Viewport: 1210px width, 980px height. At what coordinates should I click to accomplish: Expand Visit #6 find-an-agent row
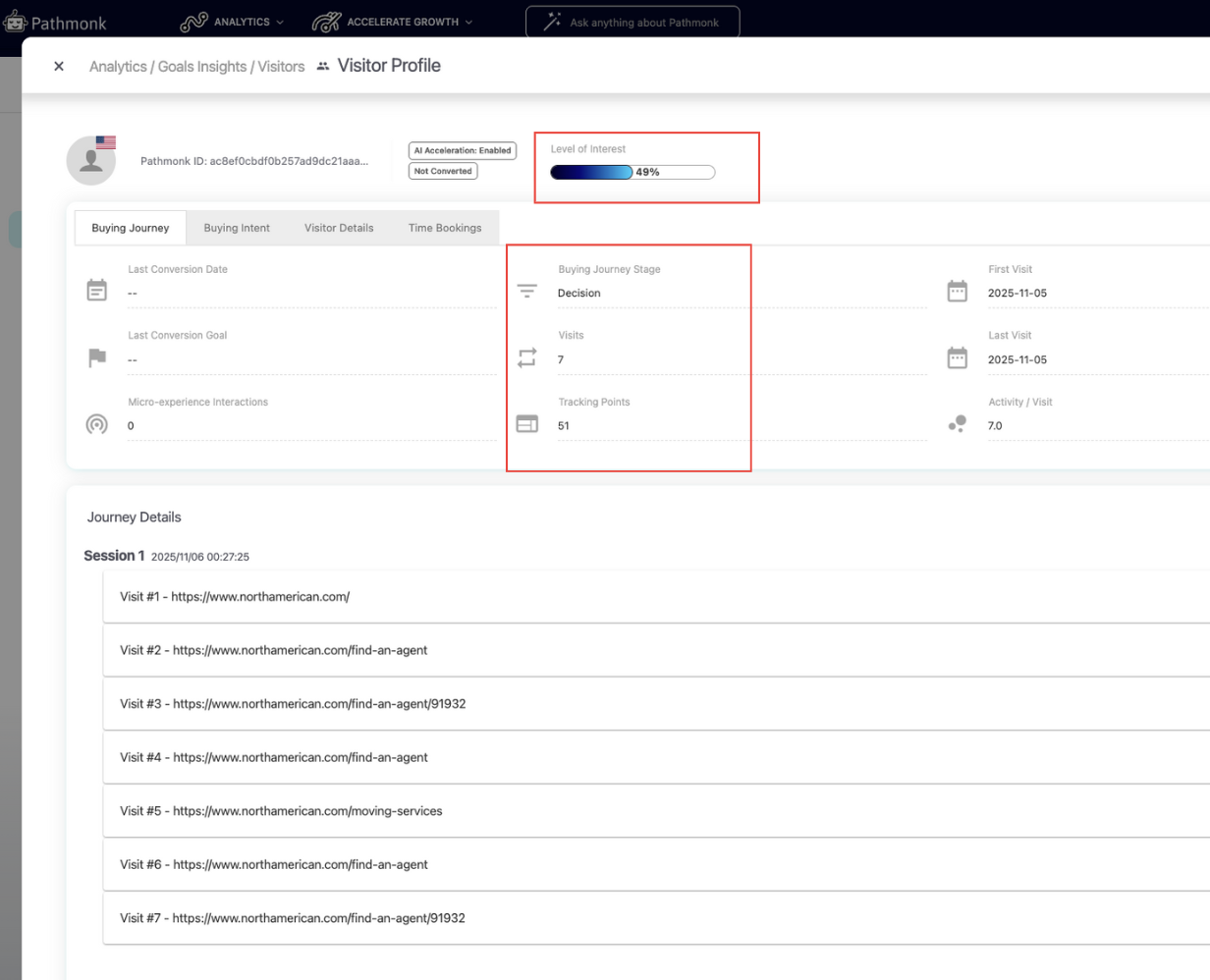[x=656, y=865]
